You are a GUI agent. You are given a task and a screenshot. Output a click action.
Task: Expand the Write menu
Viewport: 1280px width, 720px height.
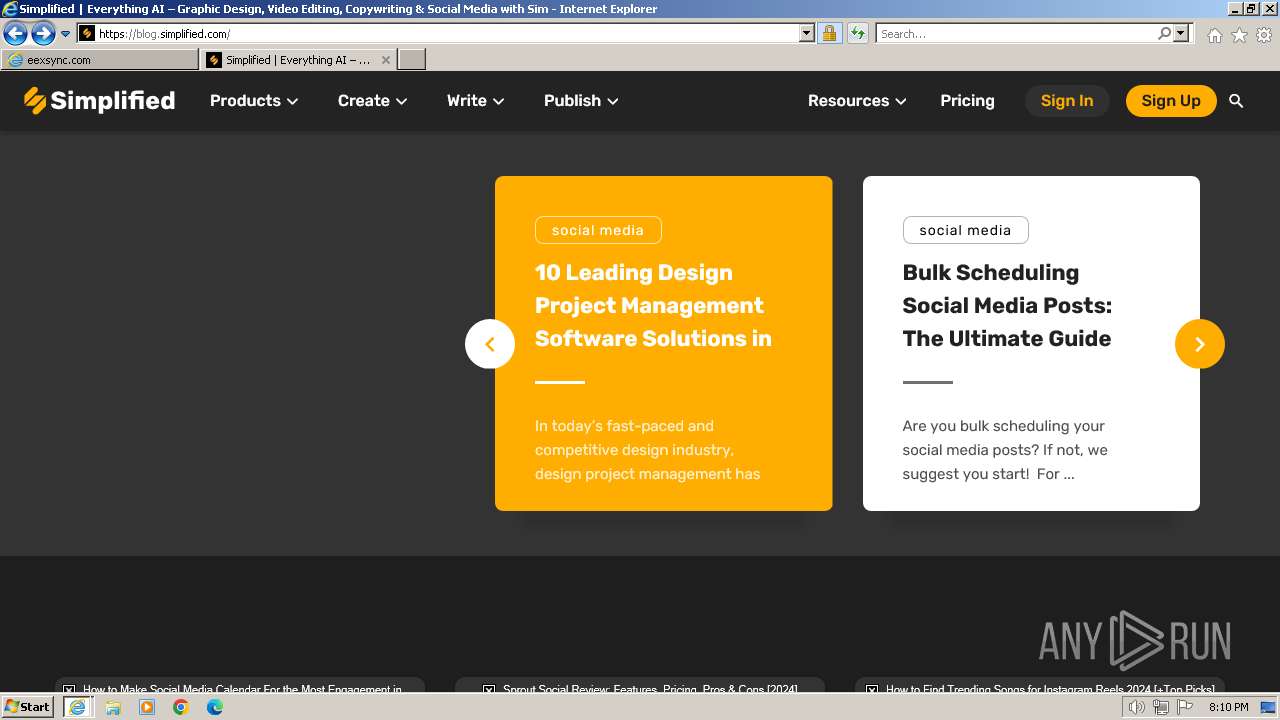click(475, 101)
